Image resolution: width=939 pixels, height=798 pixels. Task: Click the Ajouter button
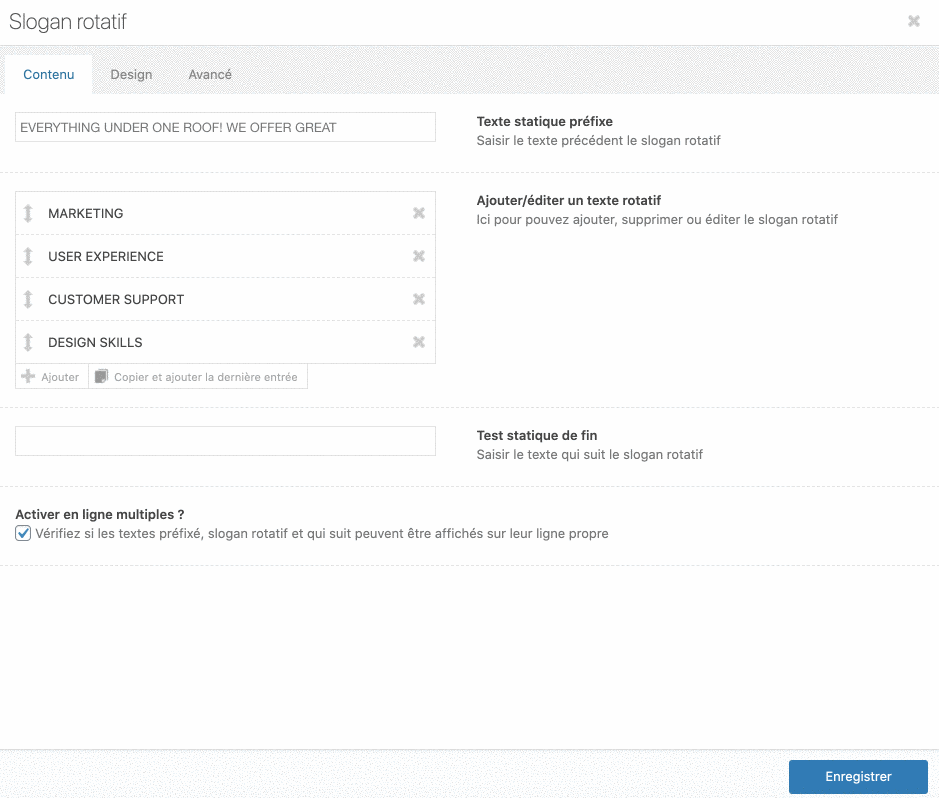pos(51,377)
